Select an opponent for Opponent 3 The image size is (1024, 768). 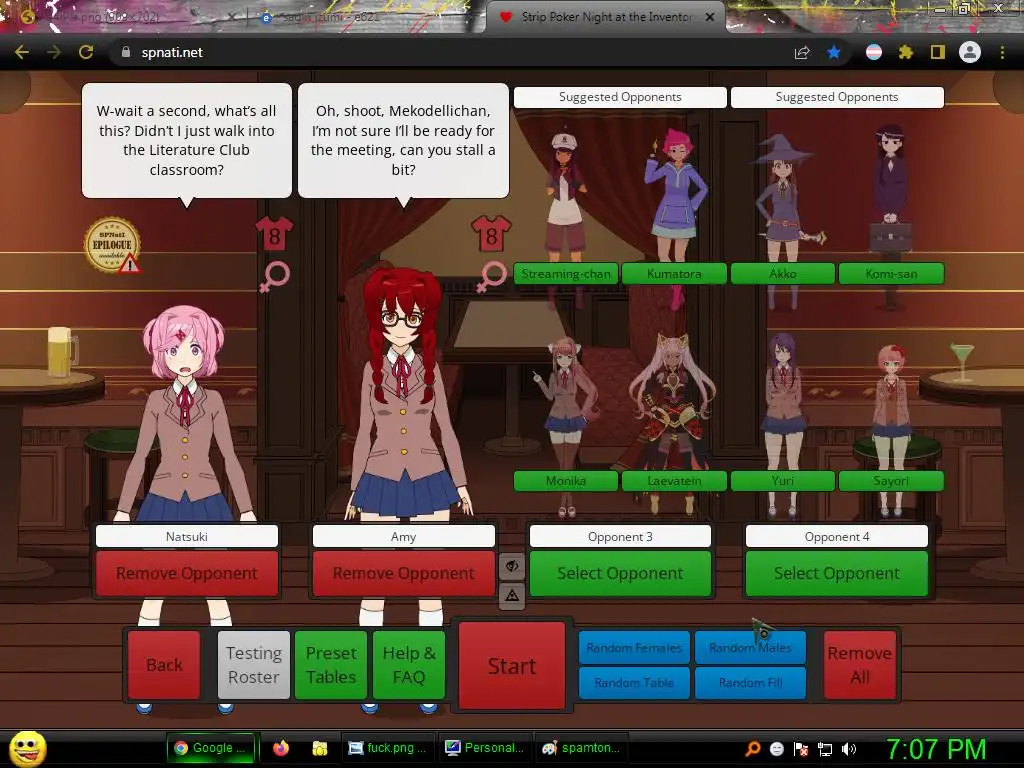[620, 573]
